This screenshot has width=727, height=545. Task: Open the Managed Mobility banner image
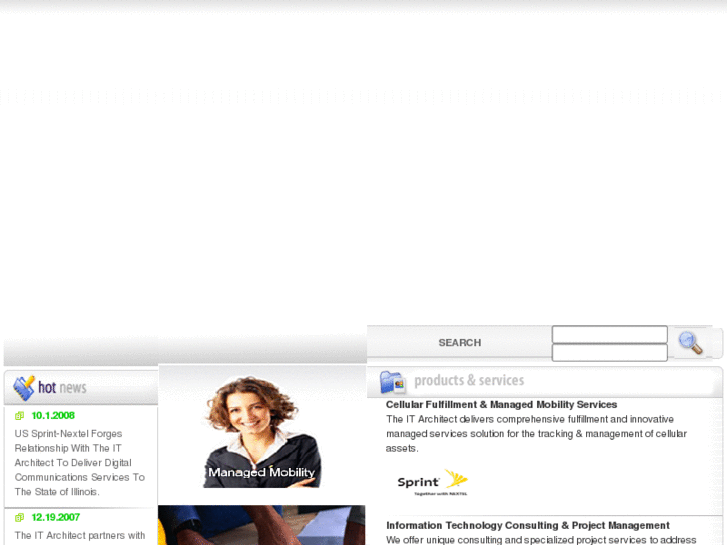tap(261, 430)
